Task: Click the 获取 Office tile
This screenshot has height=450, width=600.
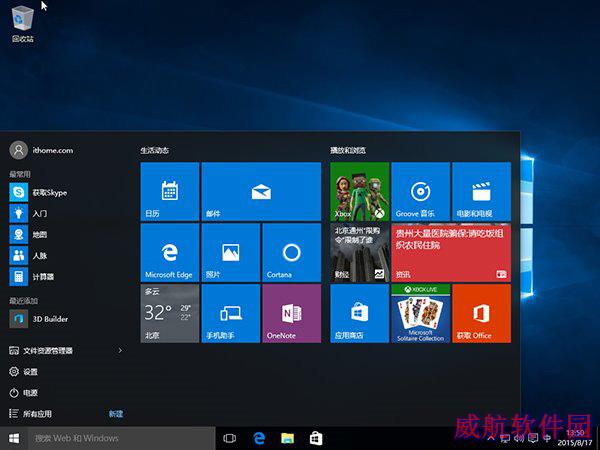Action: point(481,313)
